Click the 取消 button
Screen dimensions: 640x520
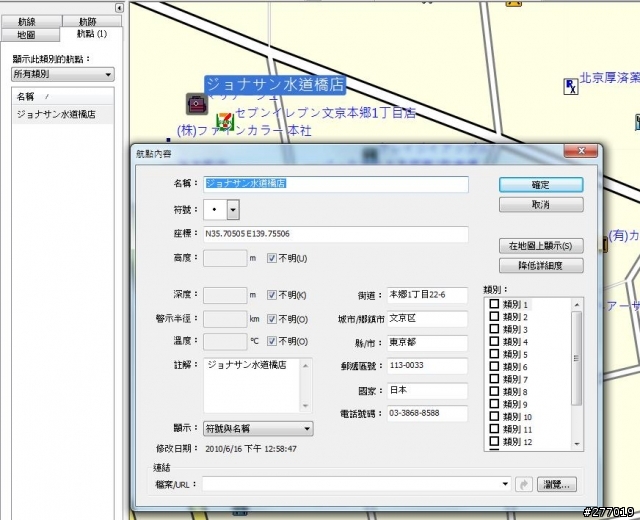pyautogui.click(x=541, y=204)
